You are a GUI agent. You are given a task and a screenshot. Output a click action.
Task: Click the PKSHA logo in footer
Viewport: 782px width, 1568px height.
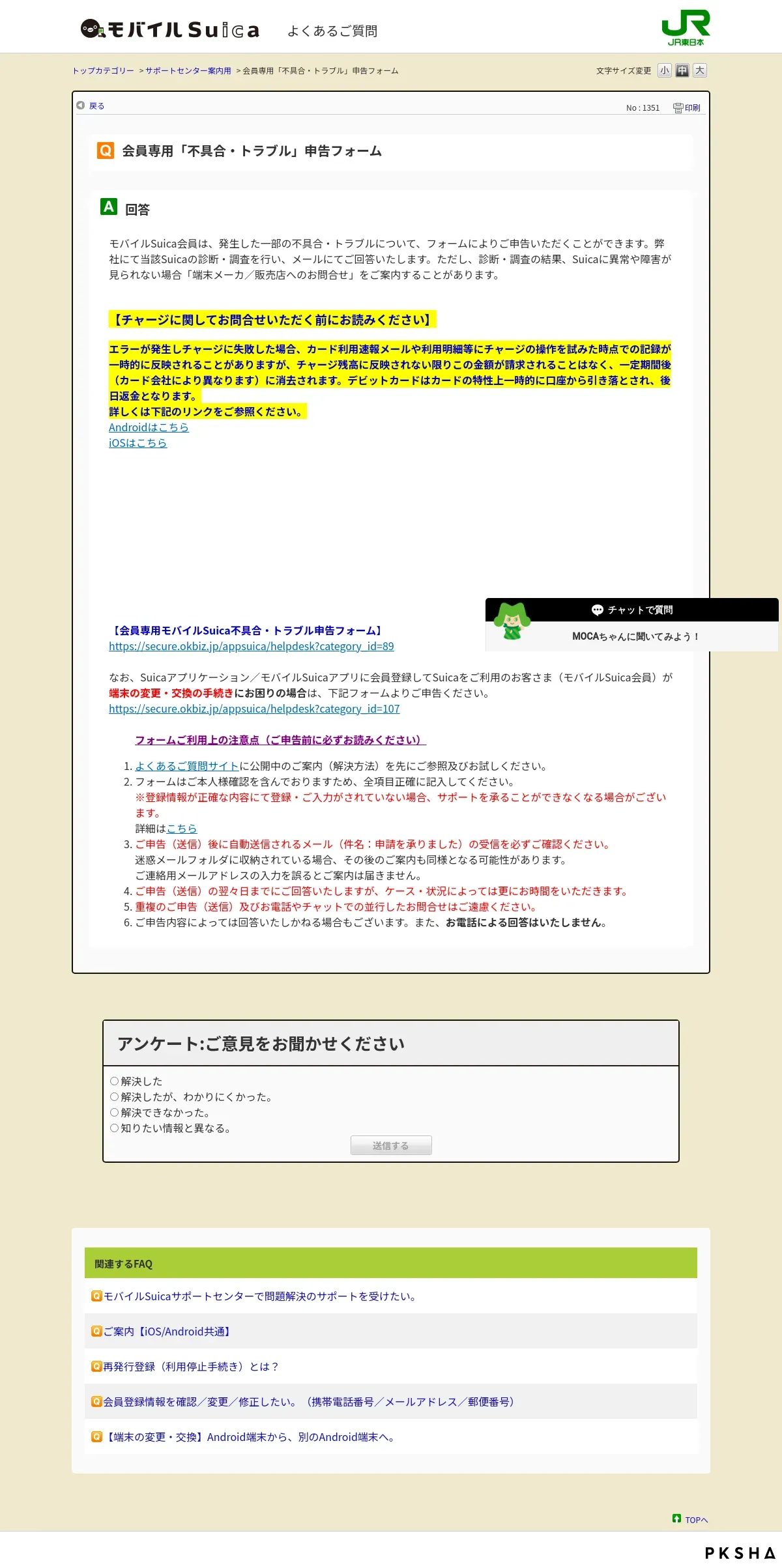pyautogui.click(x=740, y=1552)
